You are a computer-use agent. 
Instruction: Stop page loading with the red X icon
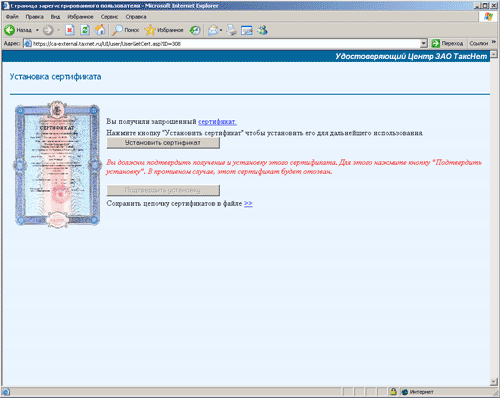69,30
